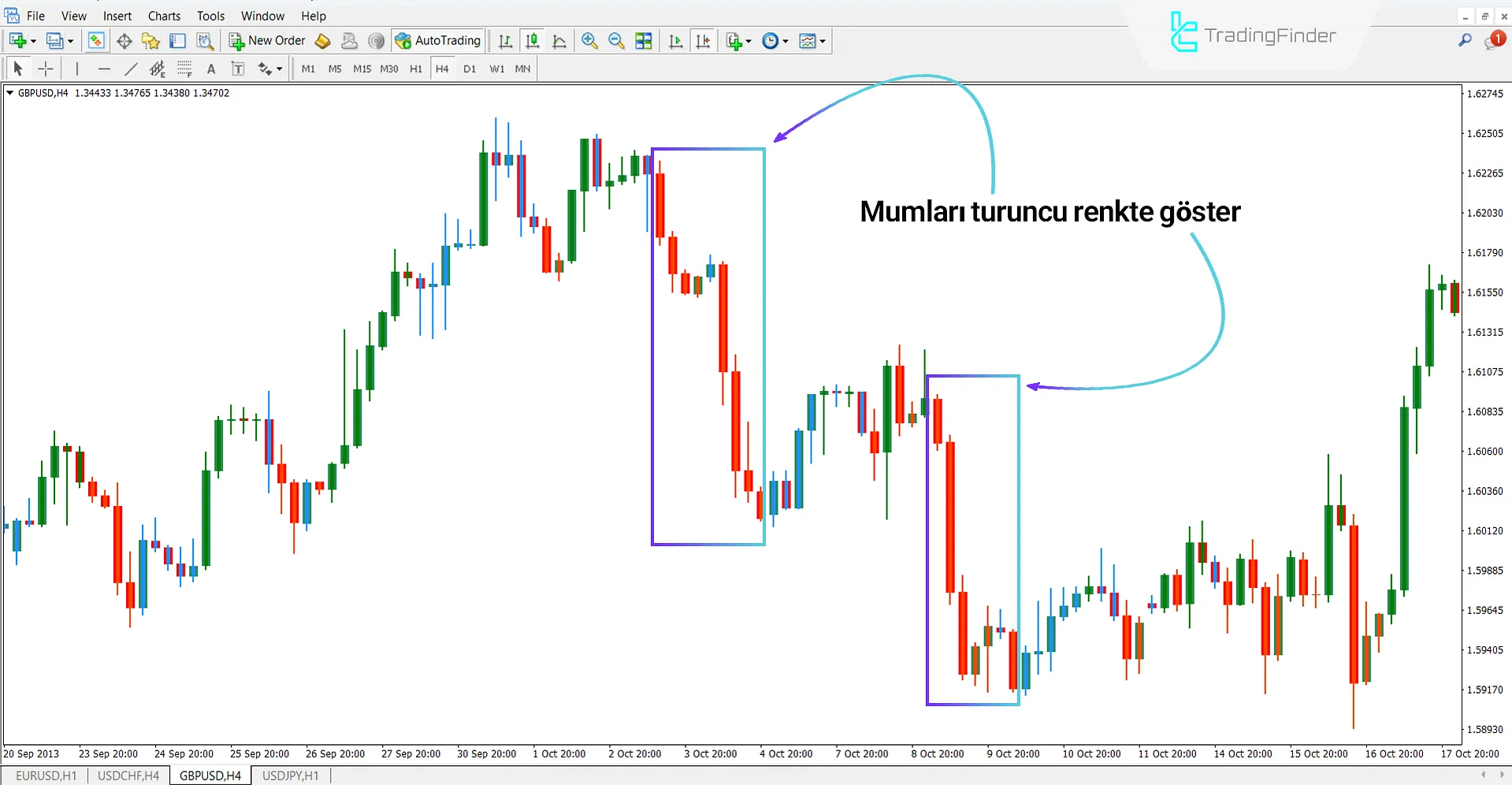The image size is (1512, 785).
Task: Select the text annotation tool
Action: (211, 69)
